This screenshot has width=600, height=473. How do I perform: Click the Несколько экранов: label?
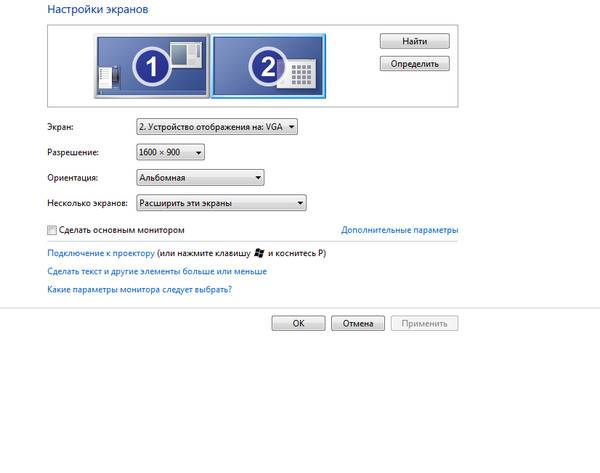[87, 203]
